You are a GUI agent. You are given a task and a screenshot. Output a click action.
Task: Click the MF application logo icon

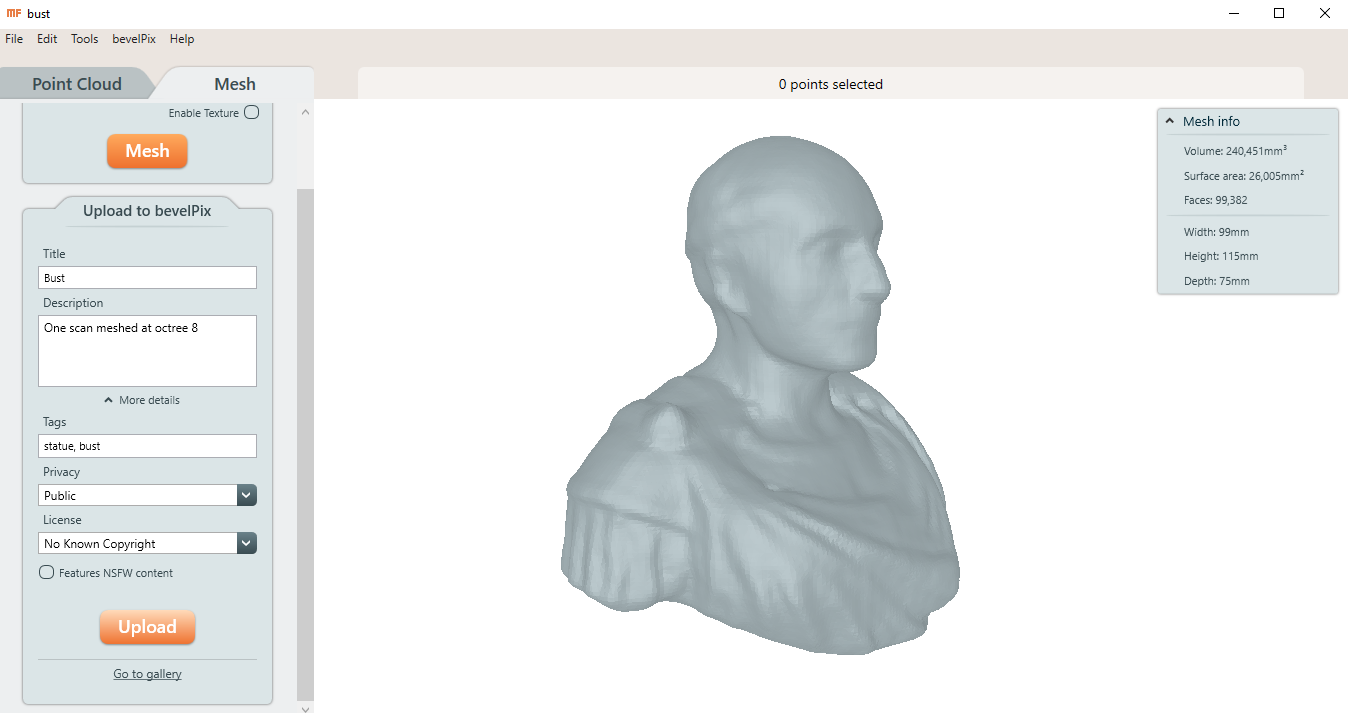coord(14,13)
